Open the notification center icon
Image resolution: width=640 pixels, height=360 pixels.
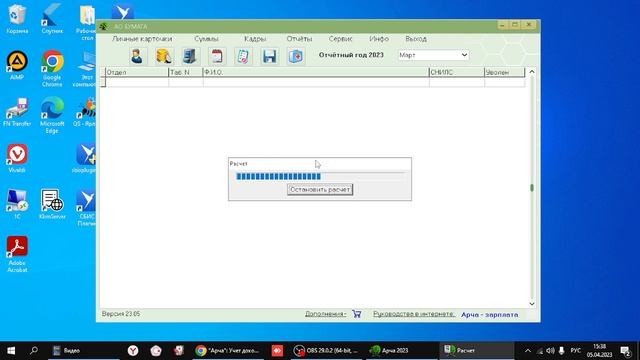pos(625,351)
